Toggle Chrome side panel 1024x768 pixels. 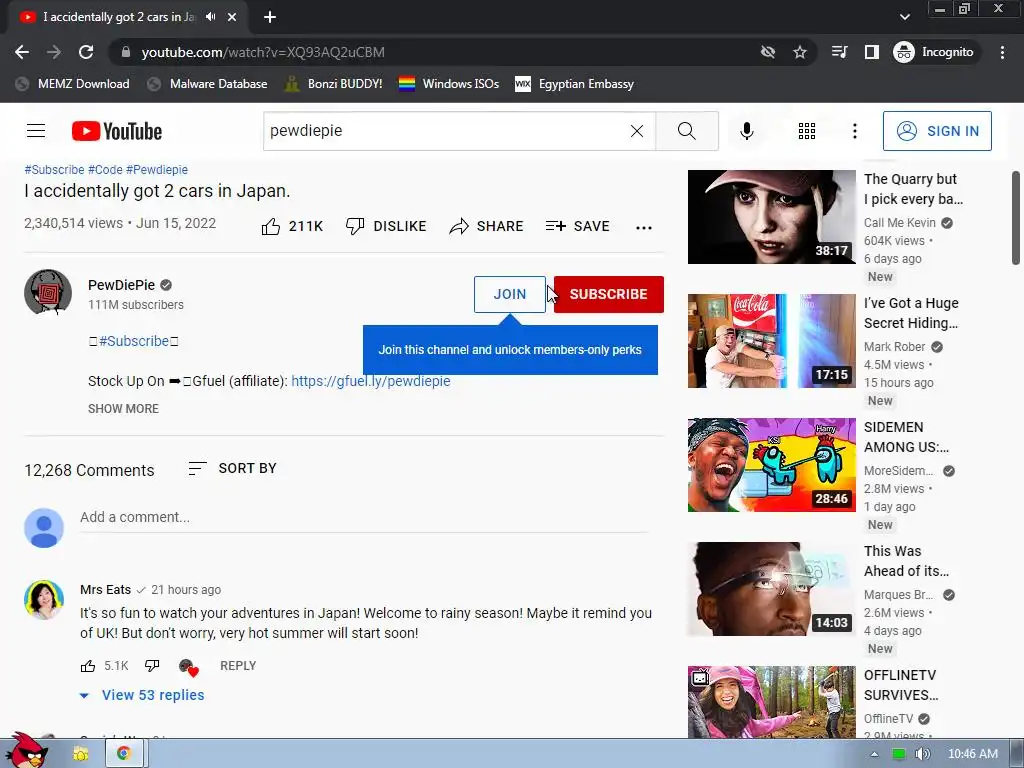coord(872,52)
